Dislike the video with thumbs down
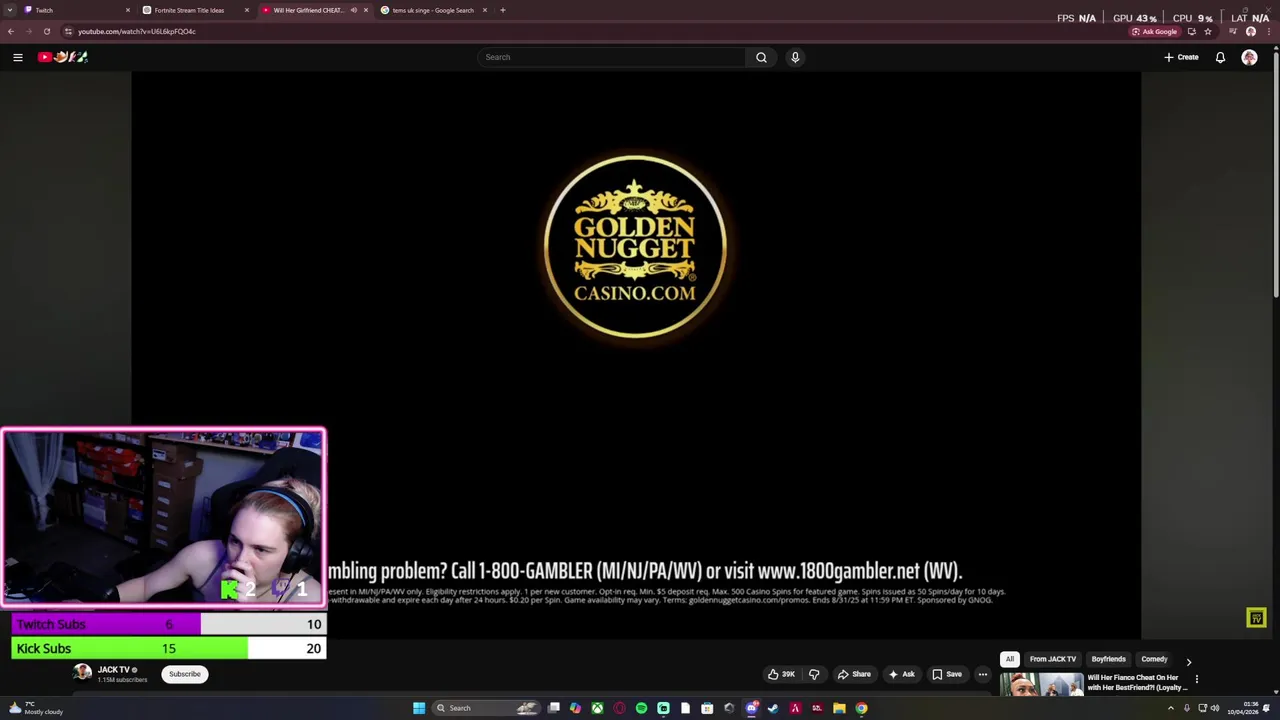 click(x=814, y=674)
